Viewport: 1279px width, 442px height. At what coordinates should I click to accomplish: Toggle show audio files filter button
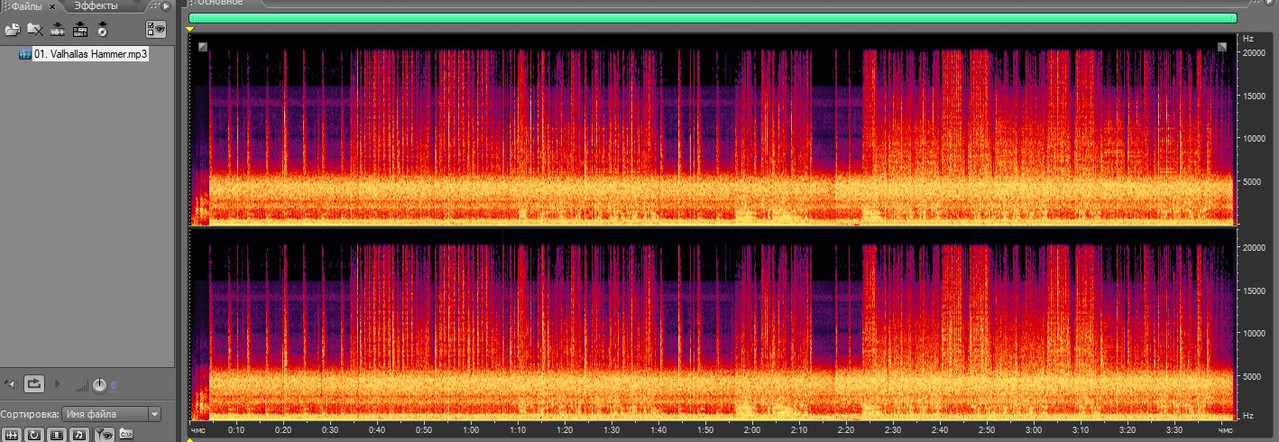click(x=12, y=435)
